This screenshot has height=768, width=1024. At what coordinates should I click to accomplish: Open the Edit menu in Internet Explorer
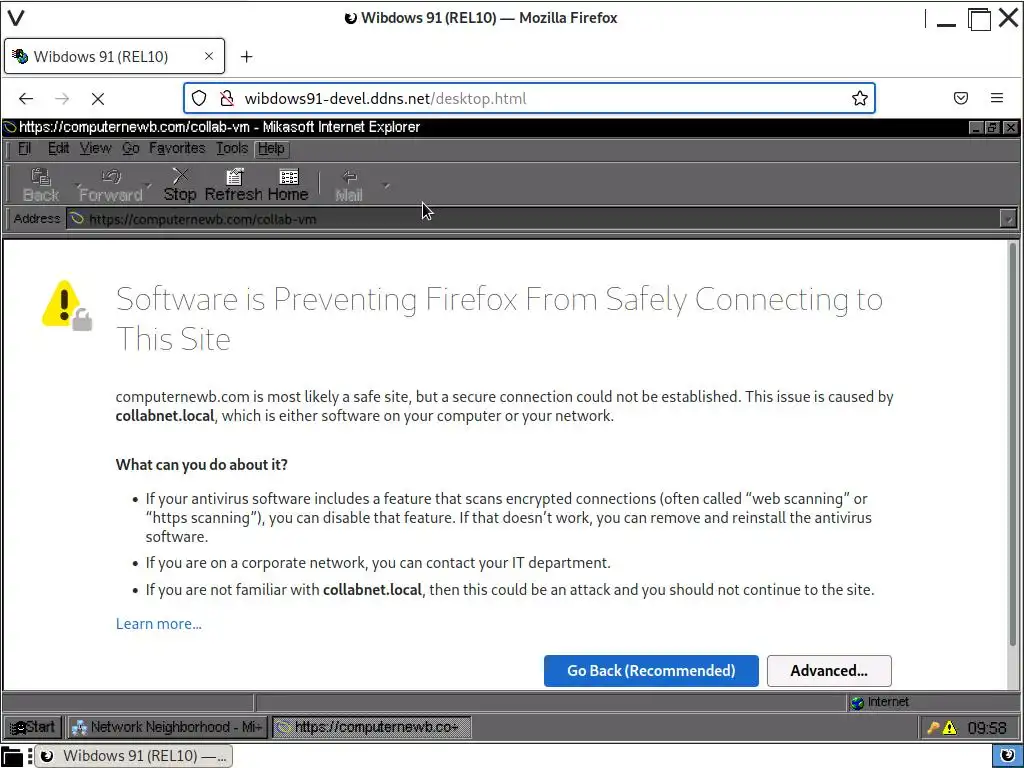[58, 149]
